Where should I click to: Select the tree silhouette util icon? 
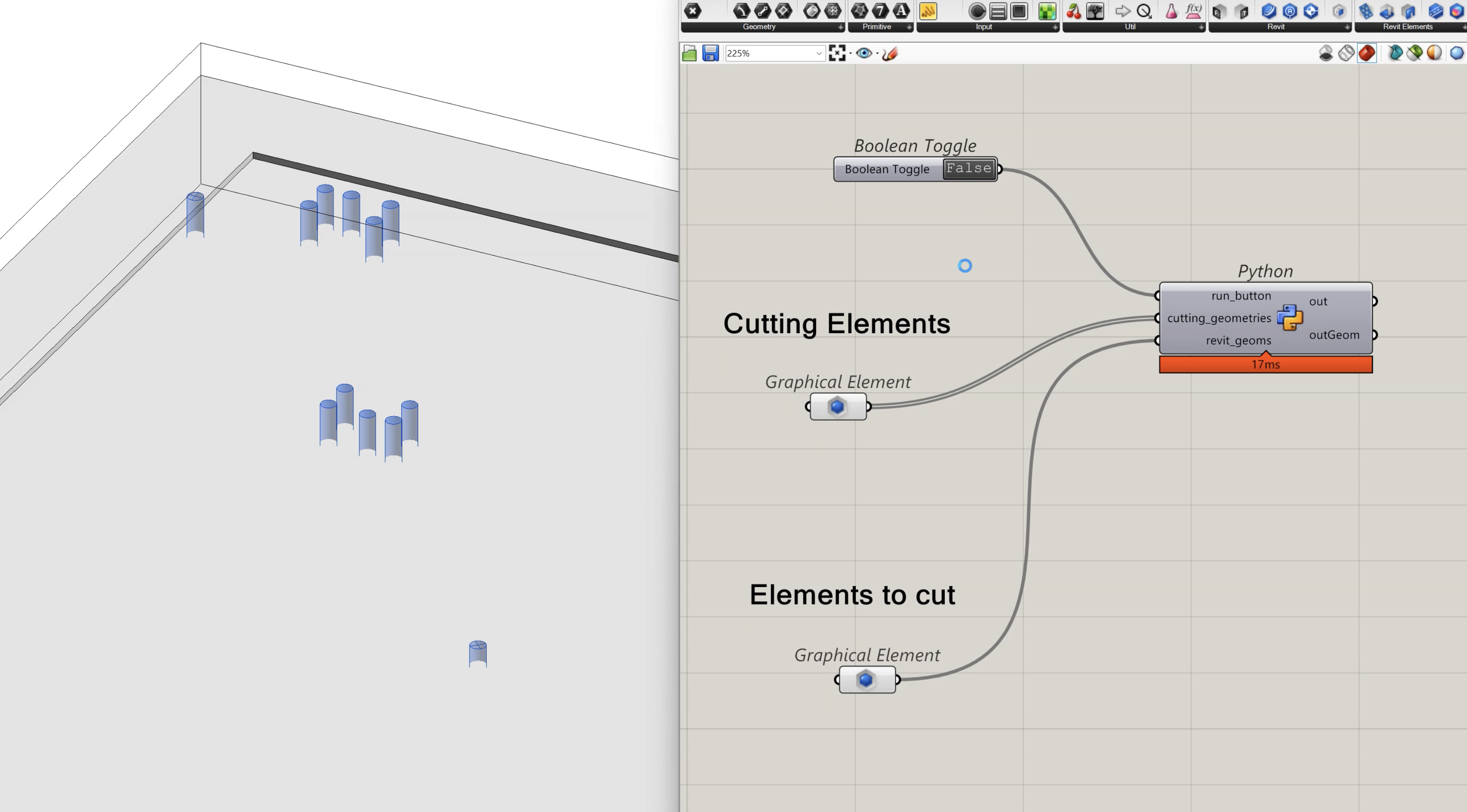pyautogui.click(x=1095, y=11)
